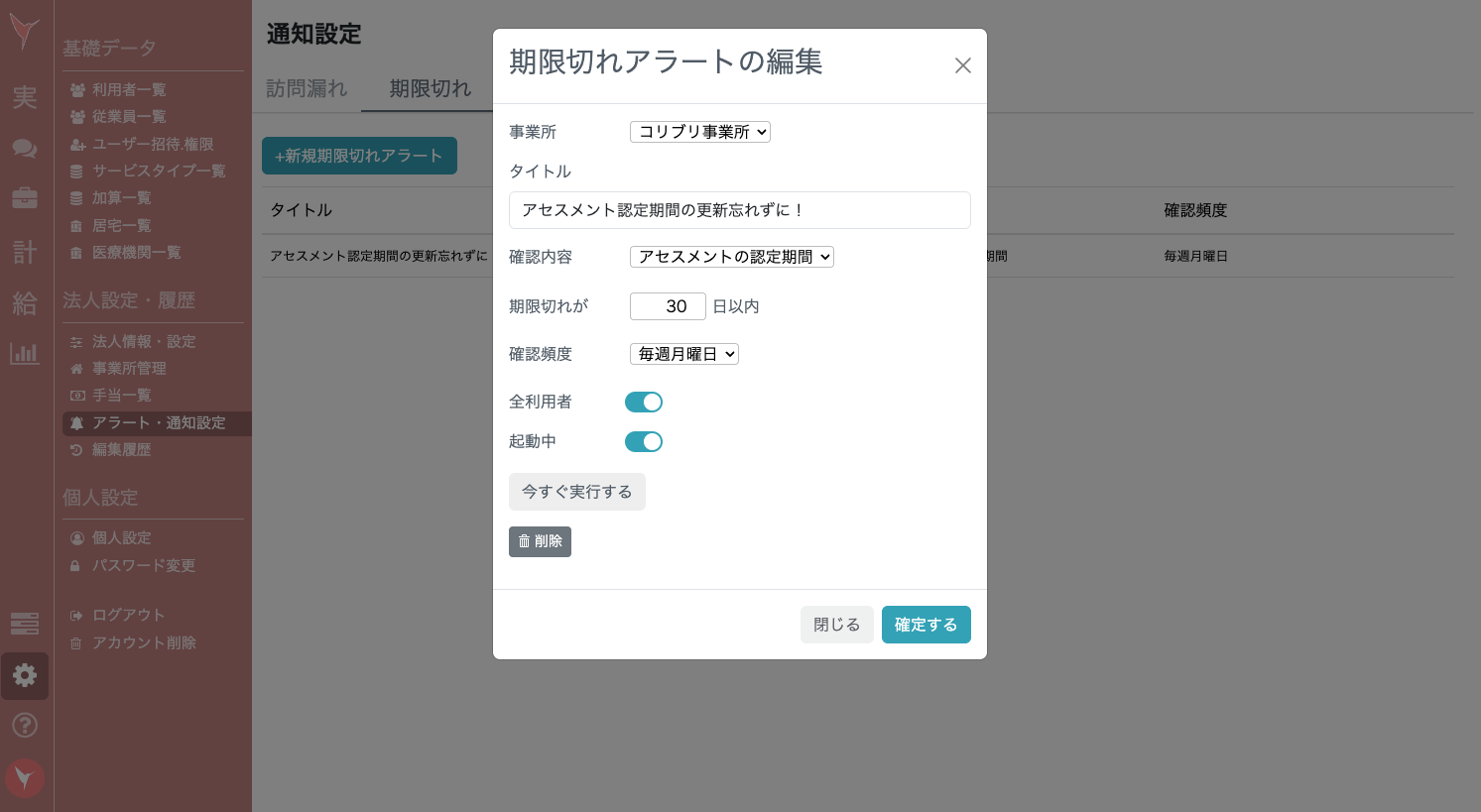The image size is (1481, 812).
Task: Change the 確認頻度 dropdown from 毎週月曜日
Action: click(x=684, y=353)
